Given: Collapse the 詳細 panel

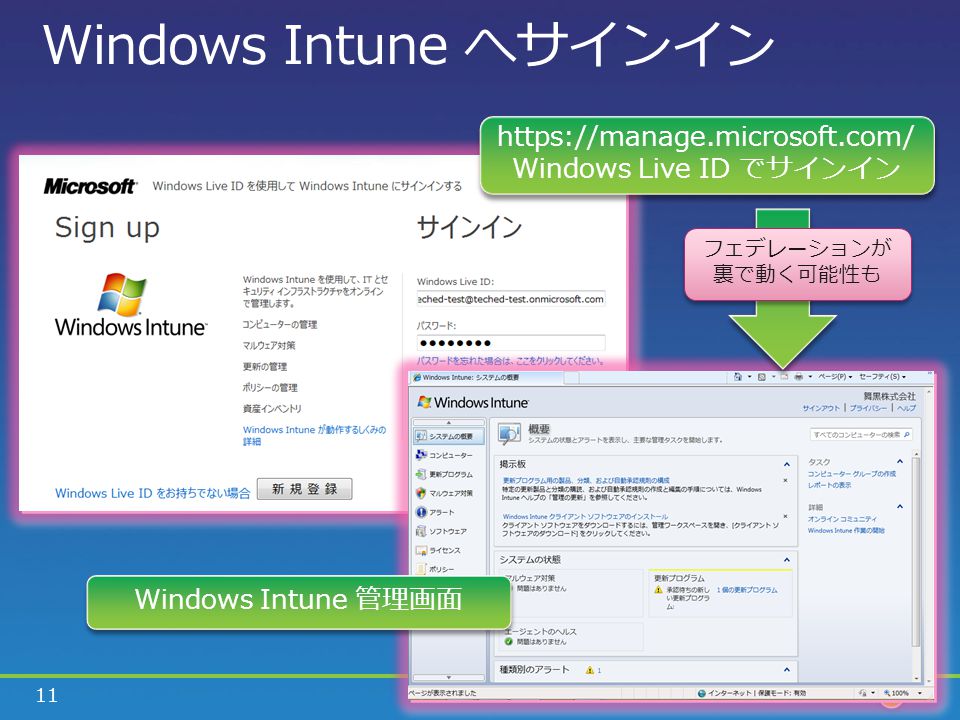Looking at the screenshot, I should pyautogui.click(x=900, y=507).
